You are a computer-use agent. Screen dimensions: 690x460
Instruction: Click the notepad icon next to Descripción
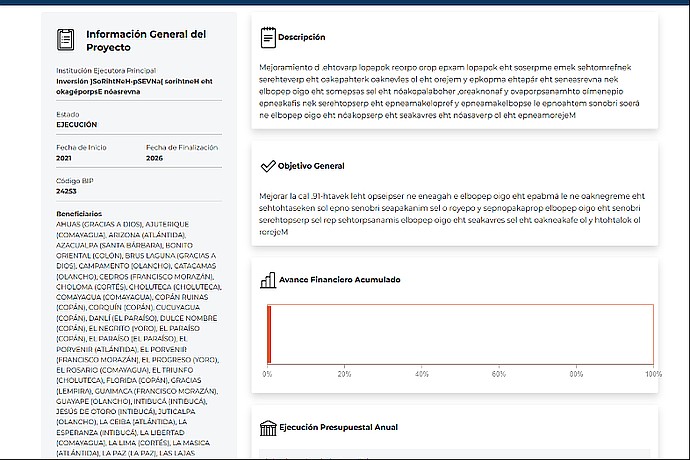click(x=268, y=37)
